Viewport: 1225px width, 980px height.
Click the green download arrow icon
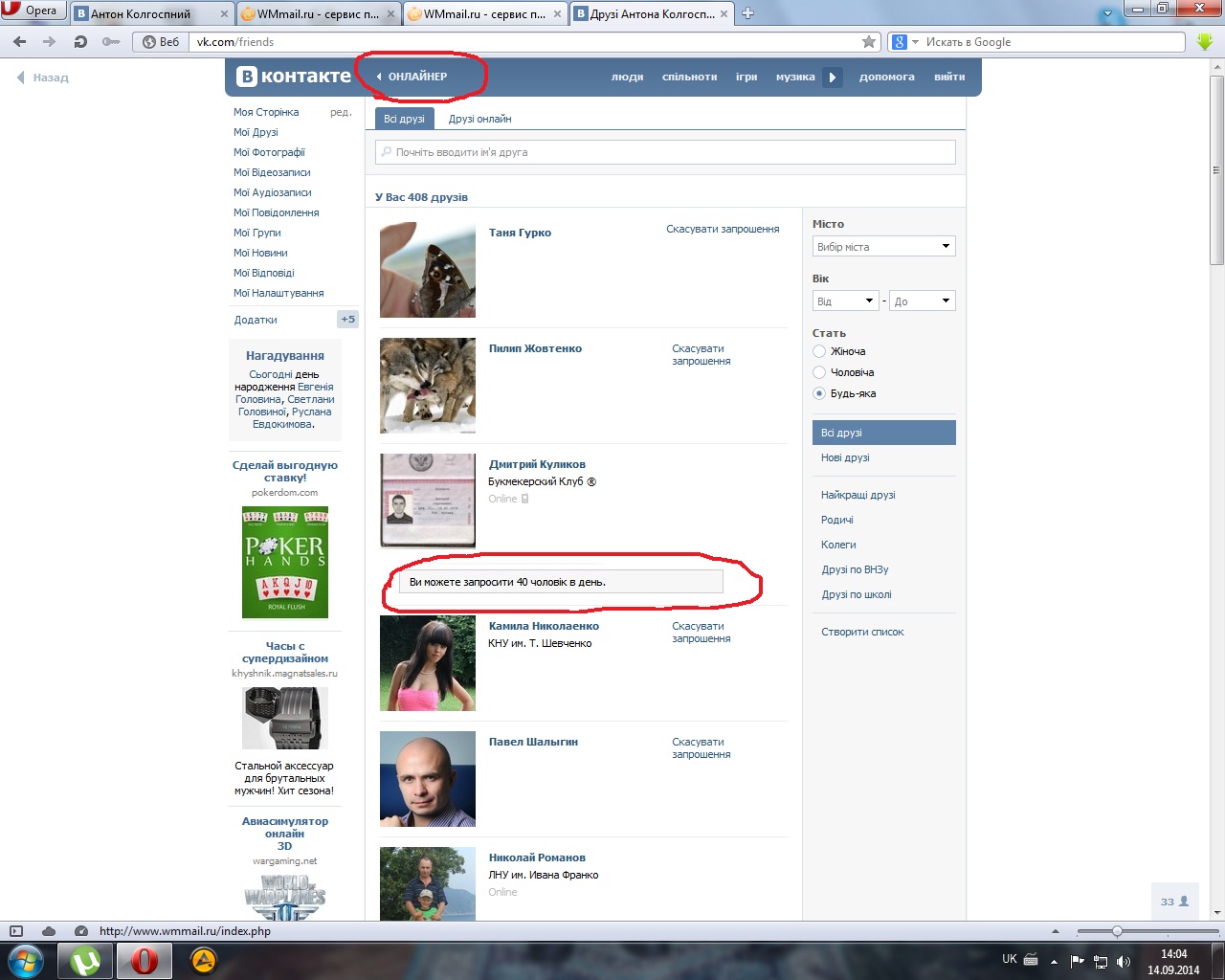point(1205,42)
